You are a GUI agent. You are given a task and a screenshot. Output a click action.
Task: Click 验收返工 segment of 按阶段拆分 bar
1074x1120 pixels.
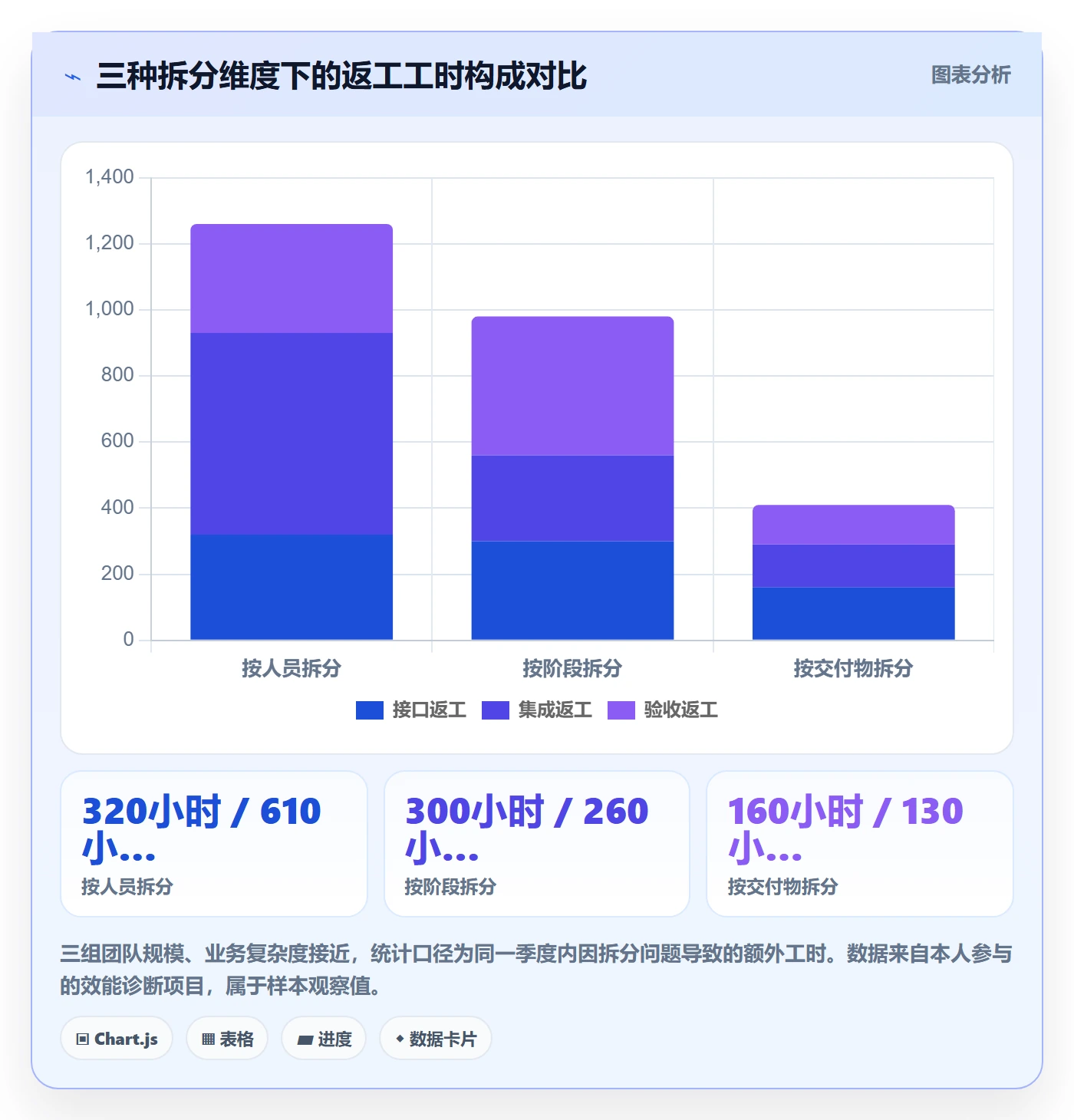coord(572,386)
